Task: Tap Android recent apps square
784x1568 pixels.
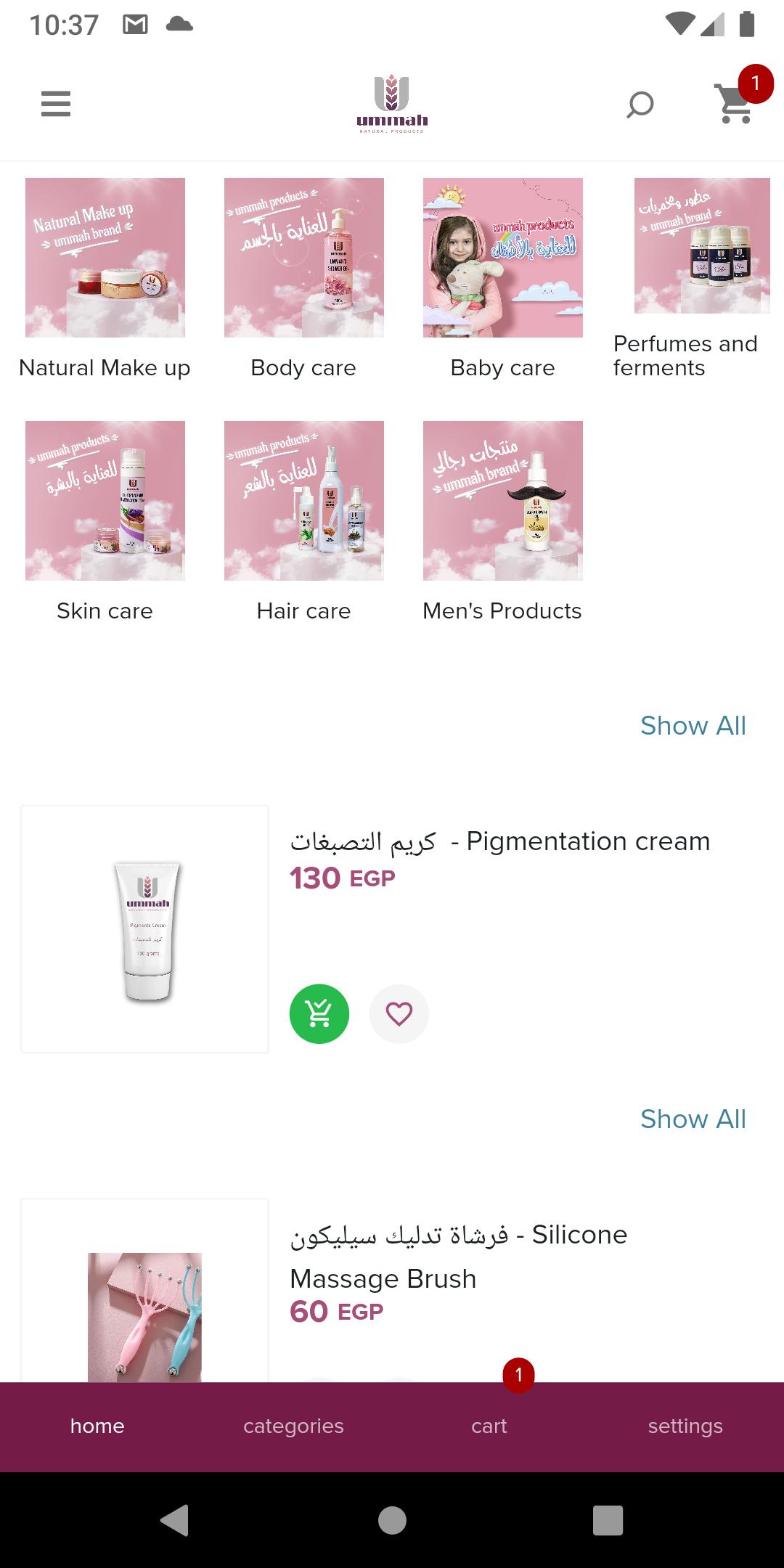Action: (x=608, y=1520)
